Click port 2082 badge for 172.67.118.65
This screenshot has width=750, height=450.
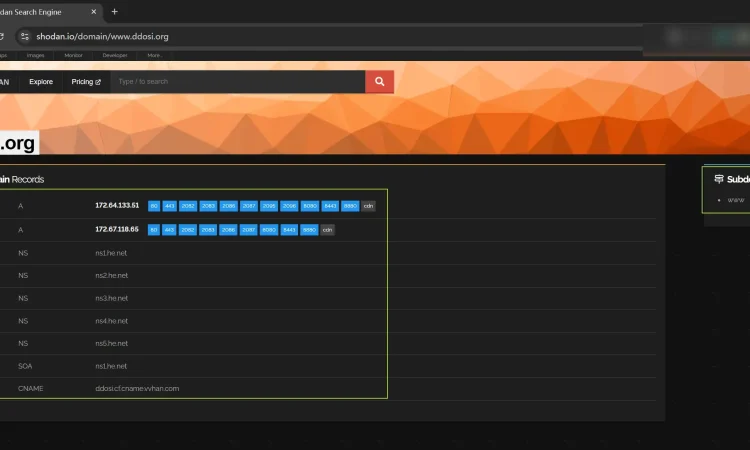188,230
